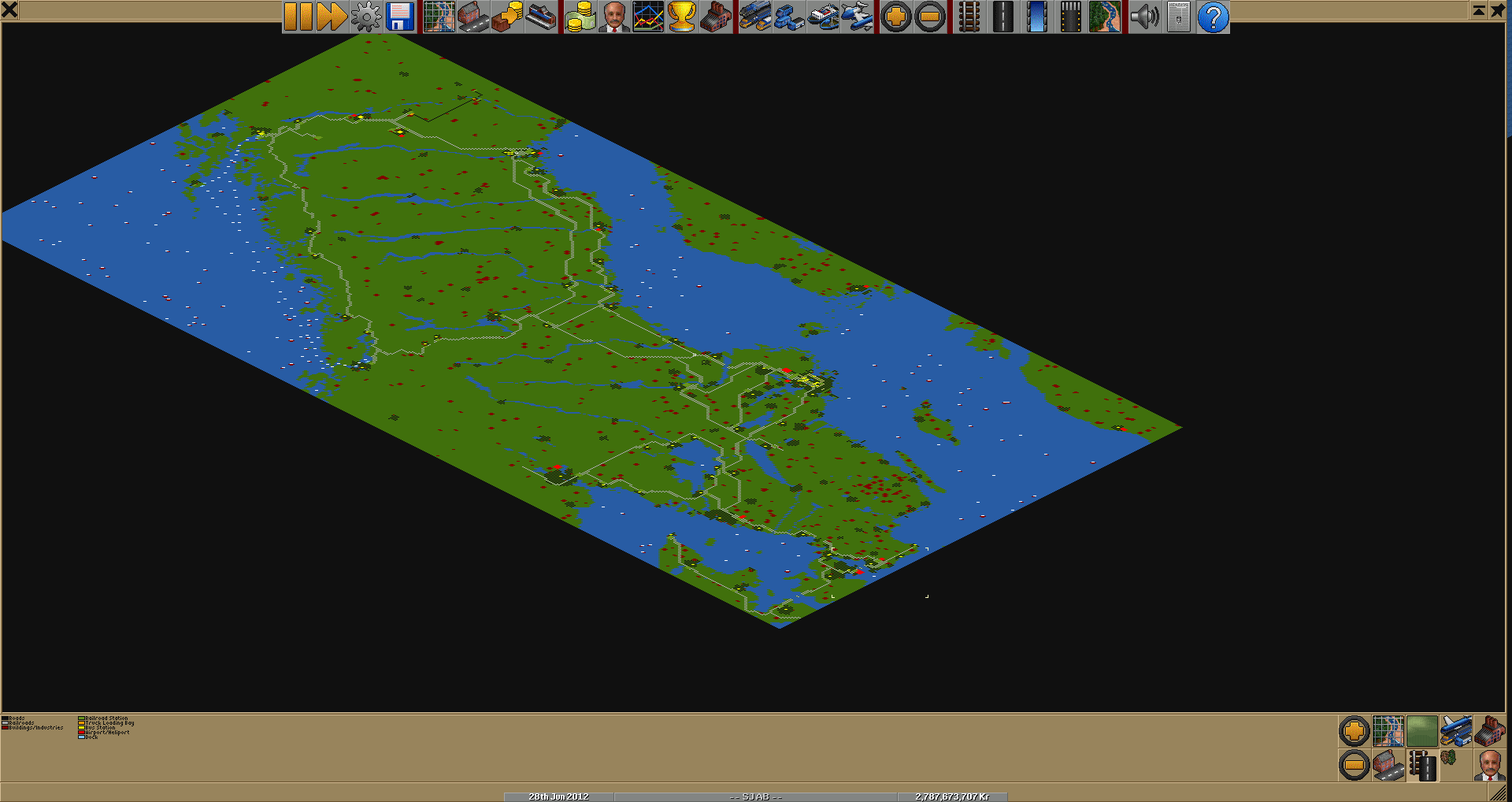Click Railroad Station legend entry
Viewport: 1512px width, 802px height.
tap(102, 718)
